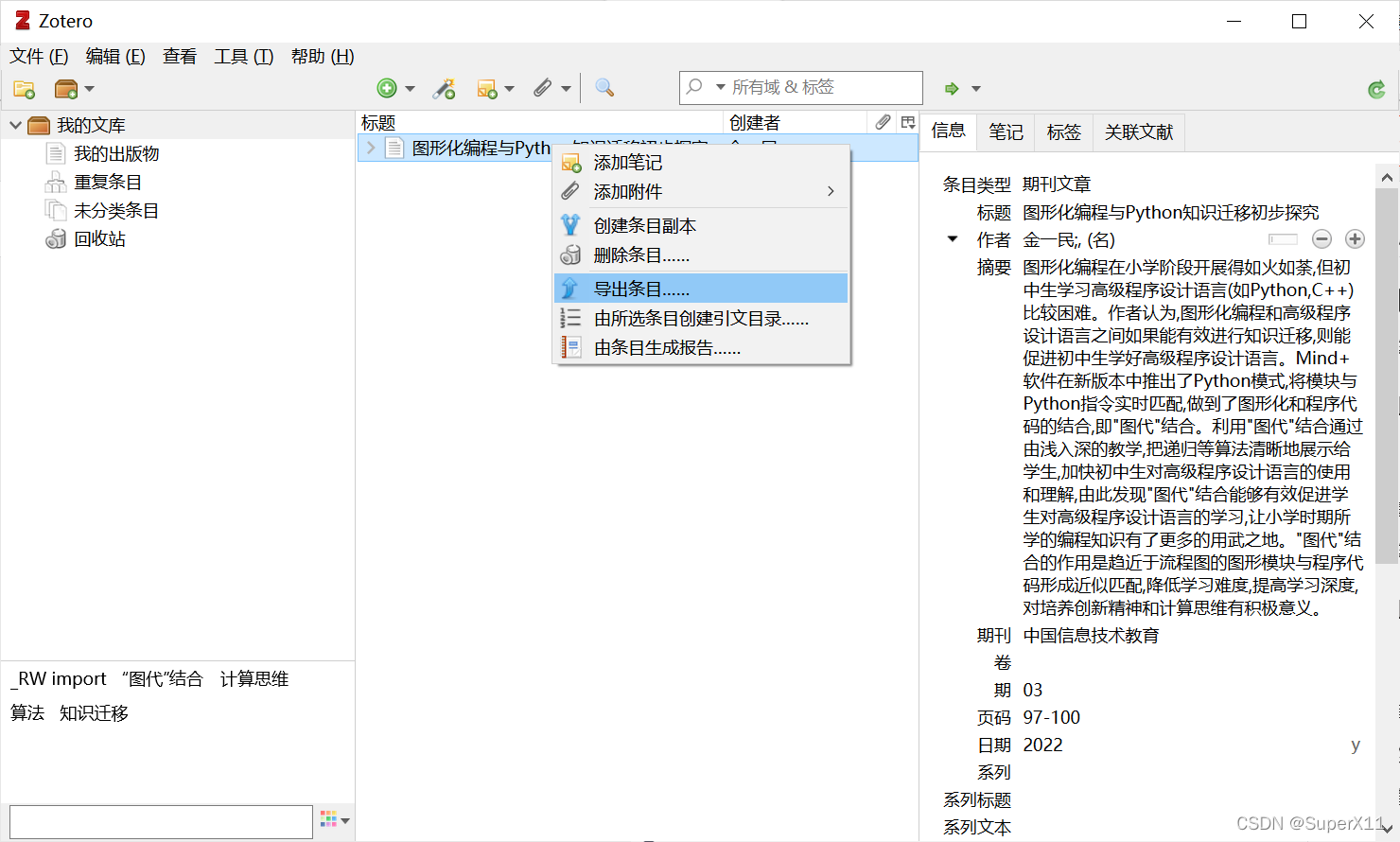The image size is (1400, 842).
Task: Click the New Note toolbar icon
Action: [487, 89]
